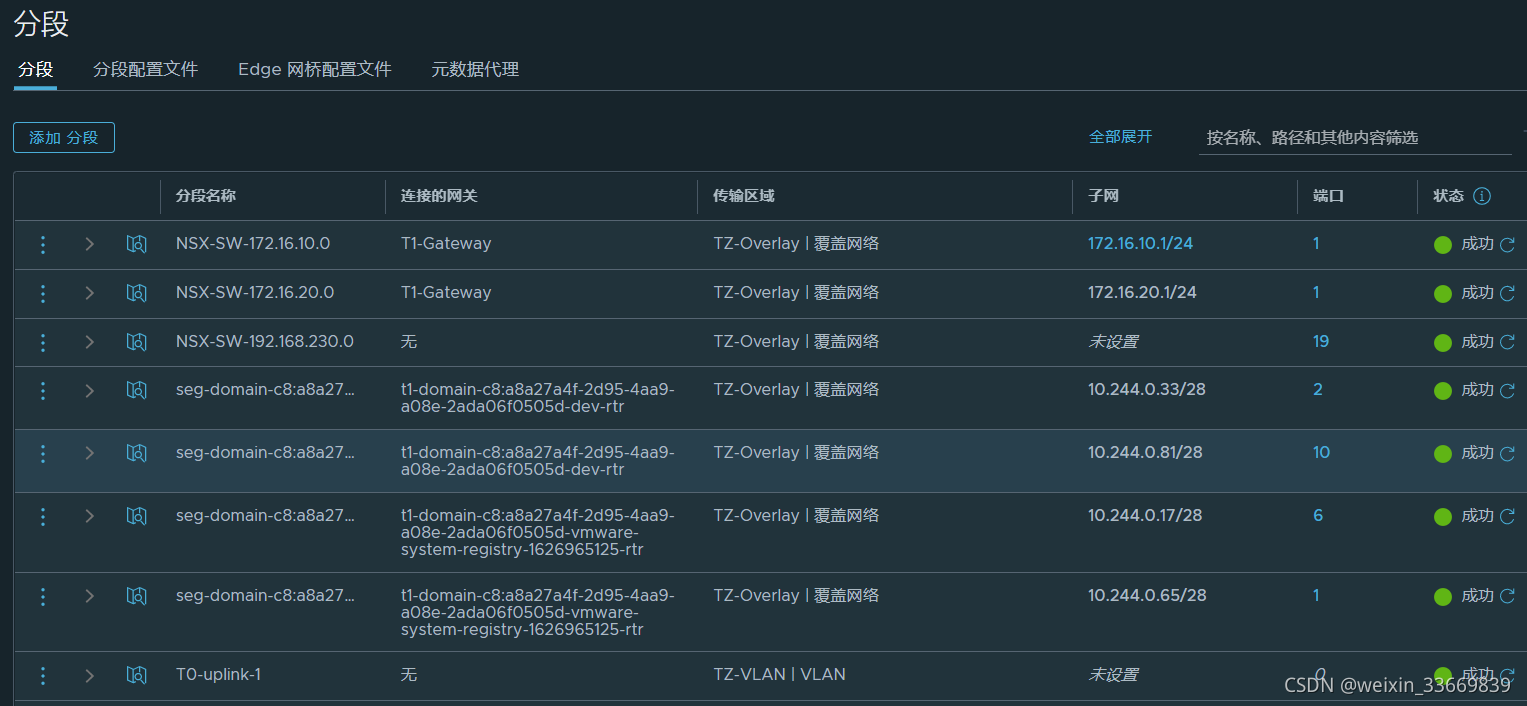Go to the 元数据代理 tab
The image size is (1527, 706).
point(474,70)
